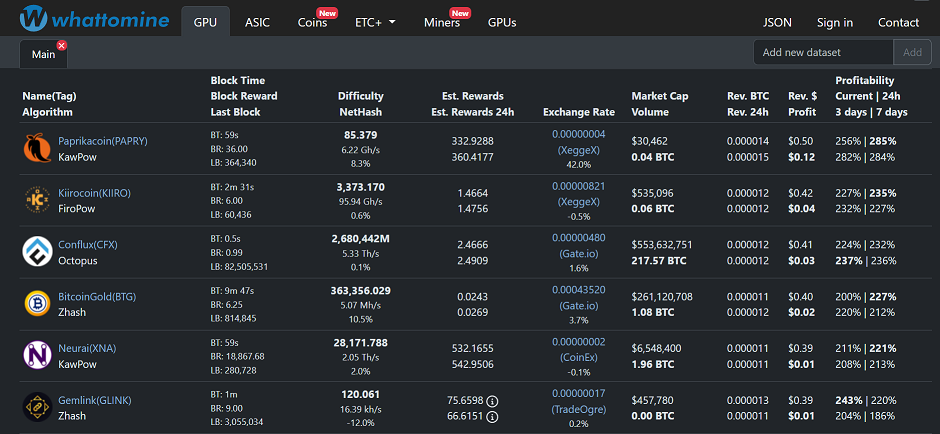The width and height of the screenshot is (940, 434).
Task: Open Neurai(XNA) coin page
Action: click(x=87, y=348)
